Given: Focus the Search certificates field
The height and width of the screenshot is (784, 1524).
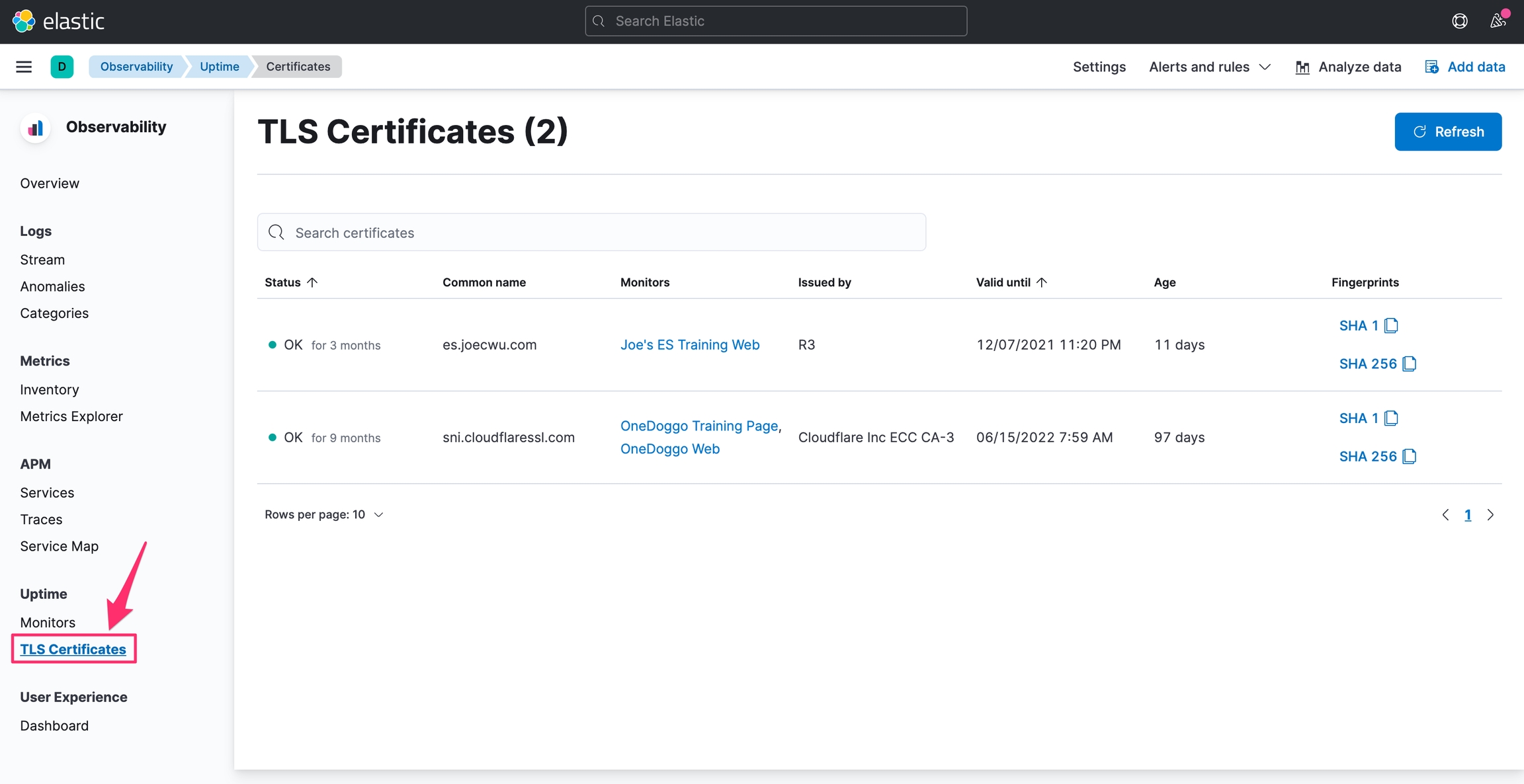Looking at the screenshot, I should pyautogui.click(x=591, y=232).
